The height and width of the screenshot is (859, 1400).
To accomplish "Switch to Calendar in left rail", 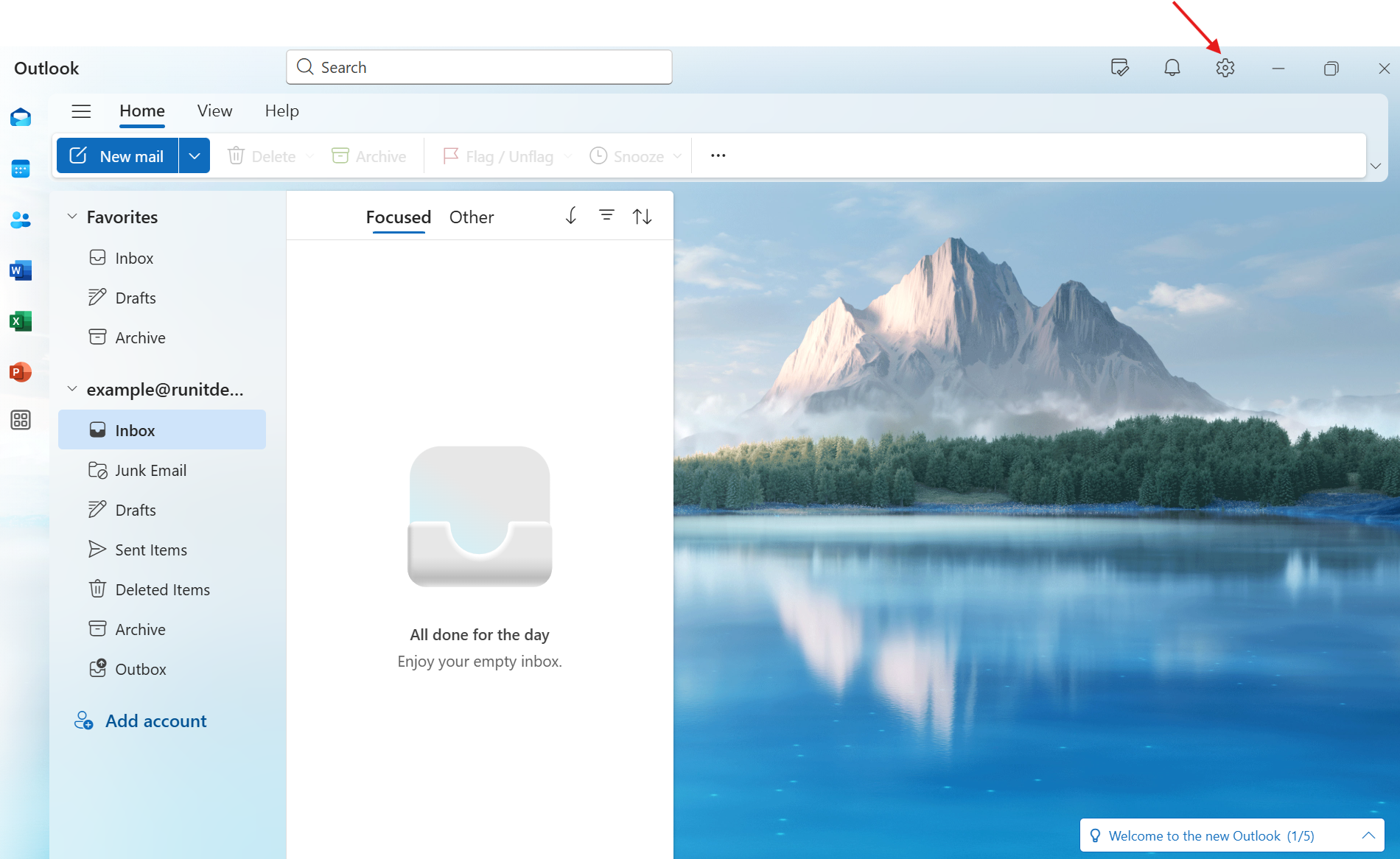I will click(x=21, y=169).
